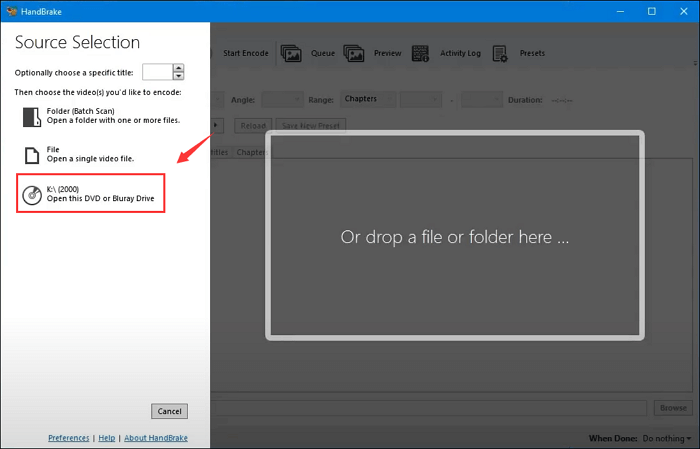Click the Start Encode button
This screenshot has width=700, height=449.
245,53
